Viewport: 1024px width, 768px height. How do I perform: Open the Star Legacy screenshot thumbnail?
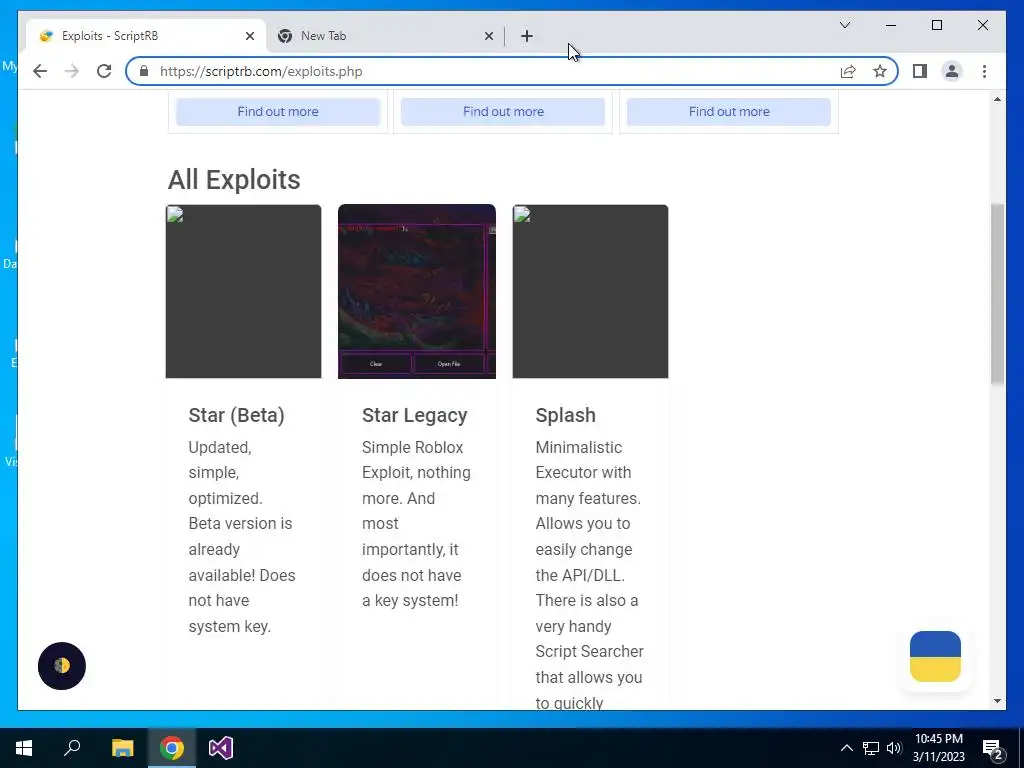coord(417,291)
